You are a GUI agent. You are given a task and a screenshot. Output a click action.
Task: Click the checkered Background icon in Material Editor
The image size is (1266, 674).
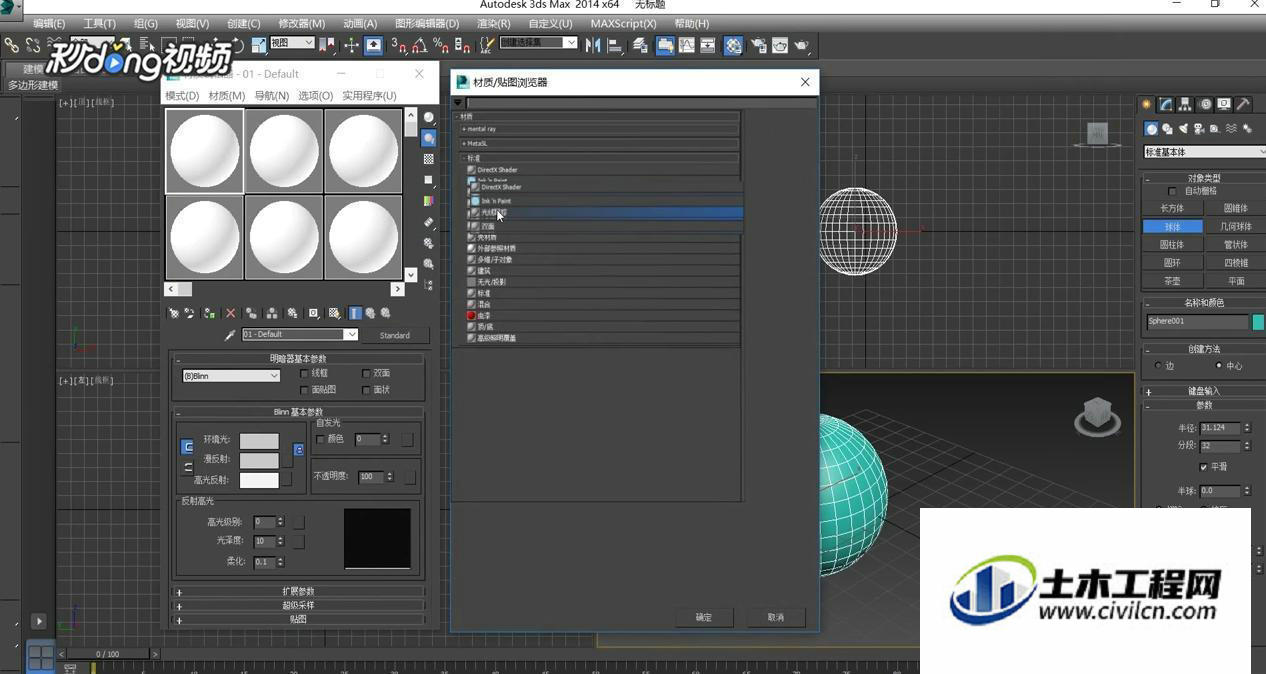(x=429, y=159)
